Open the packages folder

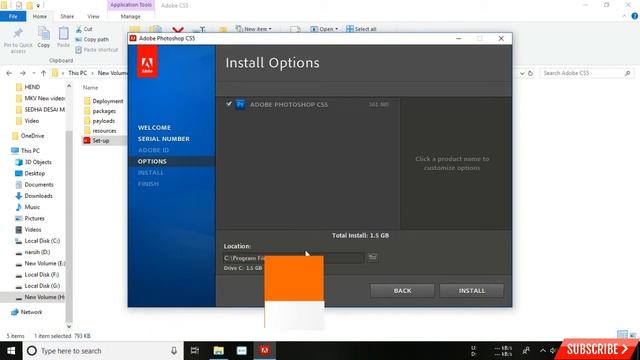[100, 111]
